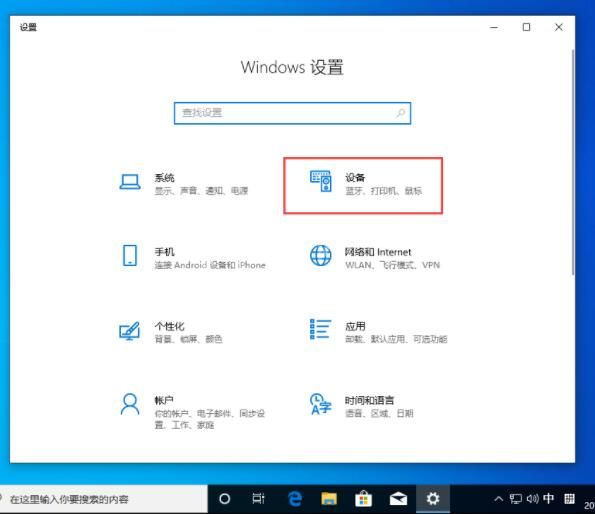
Task: Switch input language 中 indicator
Action: tap(548, 498)
